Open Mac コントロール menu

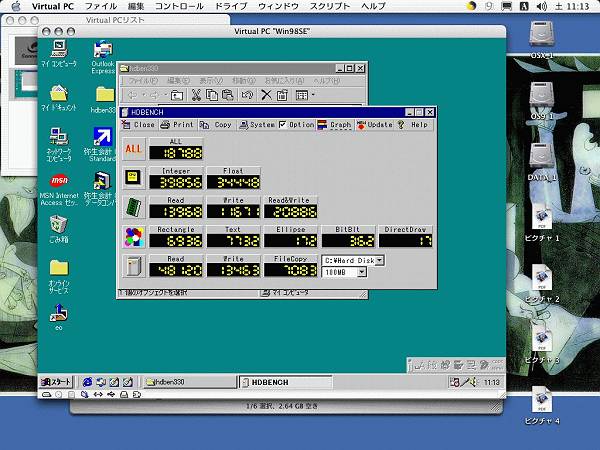(x=179, y=6)
